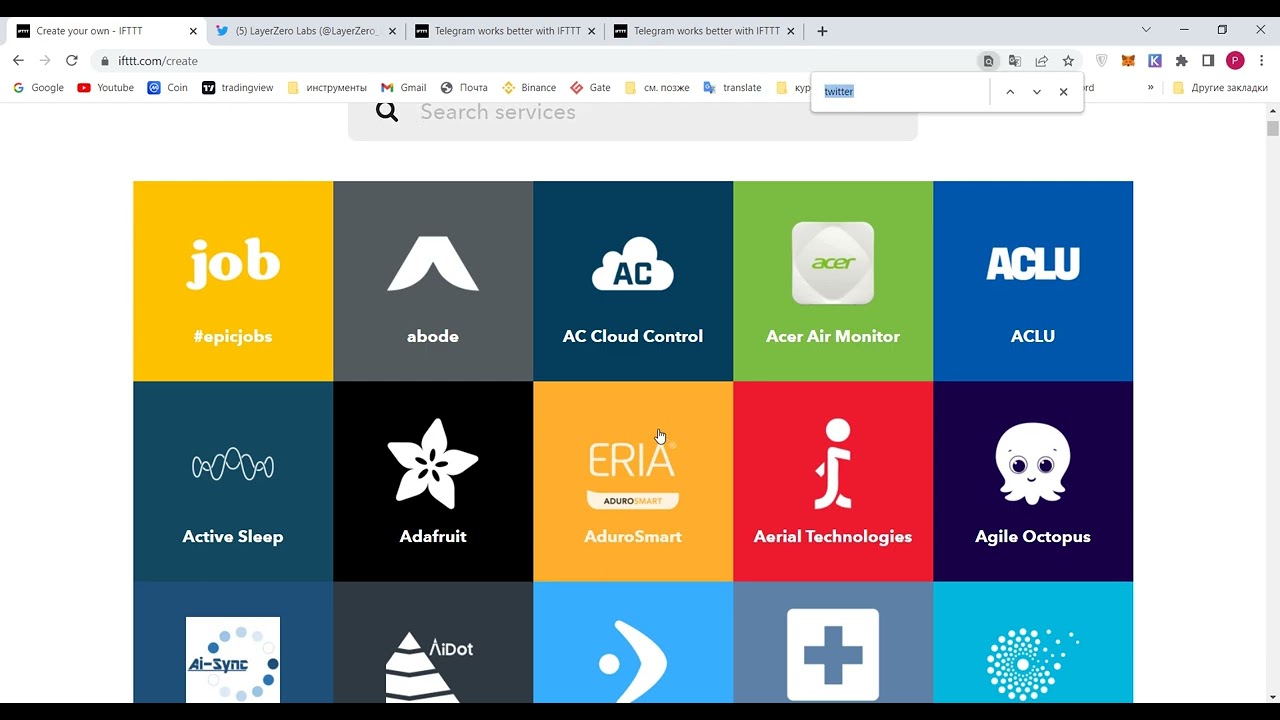Choose the Aerial Technologies service
The height and width of the screenshot is (720, 1280).
click(833, 481)
